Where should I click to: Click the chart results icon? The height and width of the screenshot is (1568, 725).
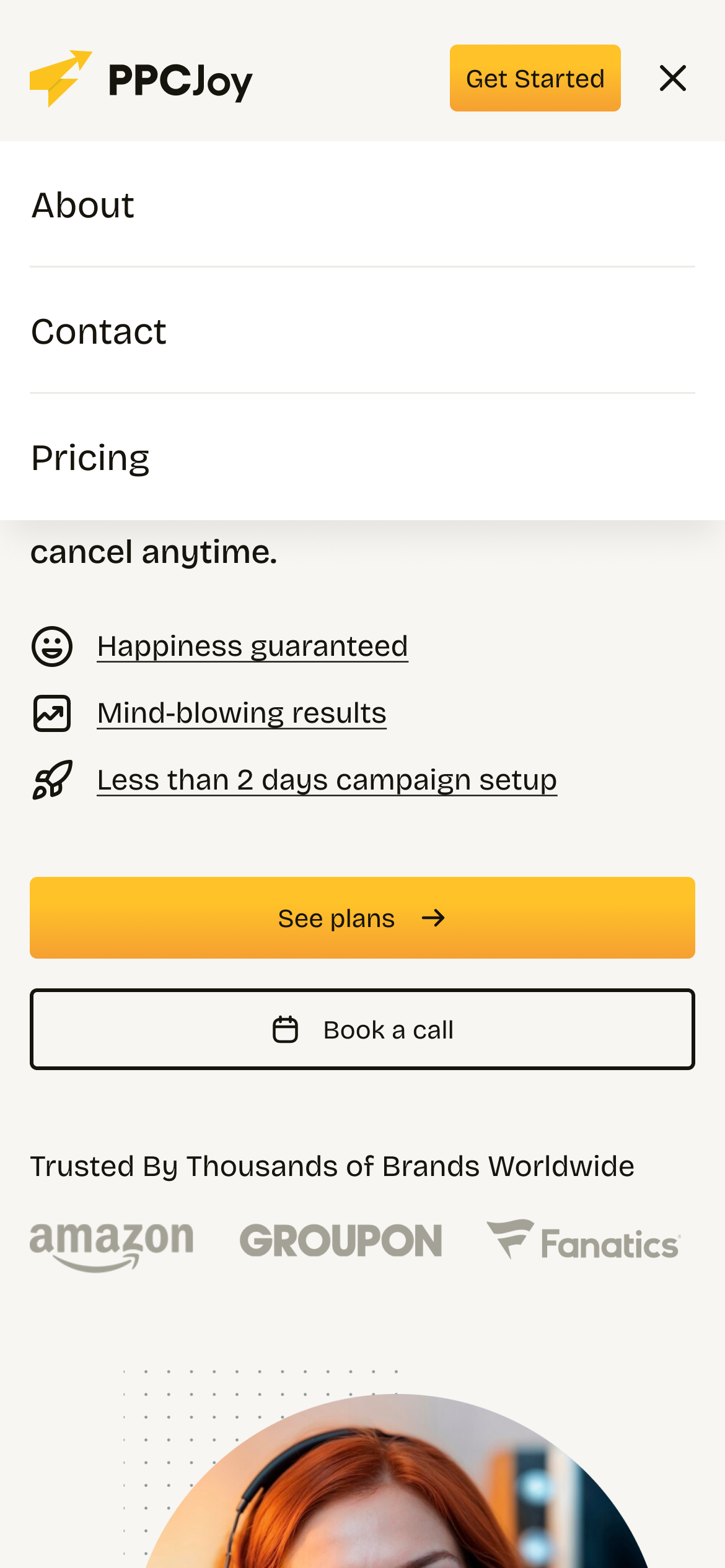click(x=52, y=713)
